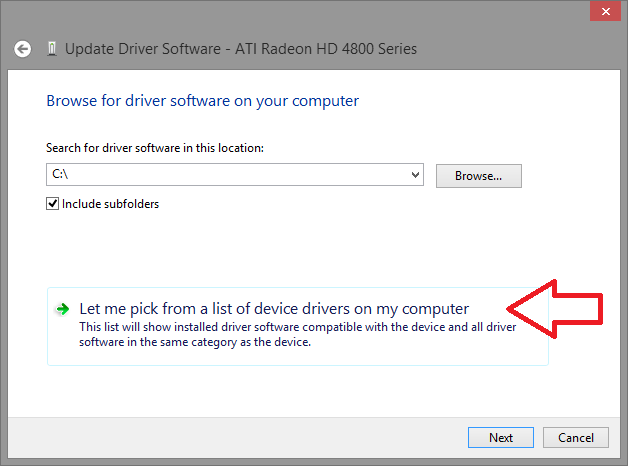Click the red annotation arrow graphic
The image size is (628, 466).
pos(555,309)
